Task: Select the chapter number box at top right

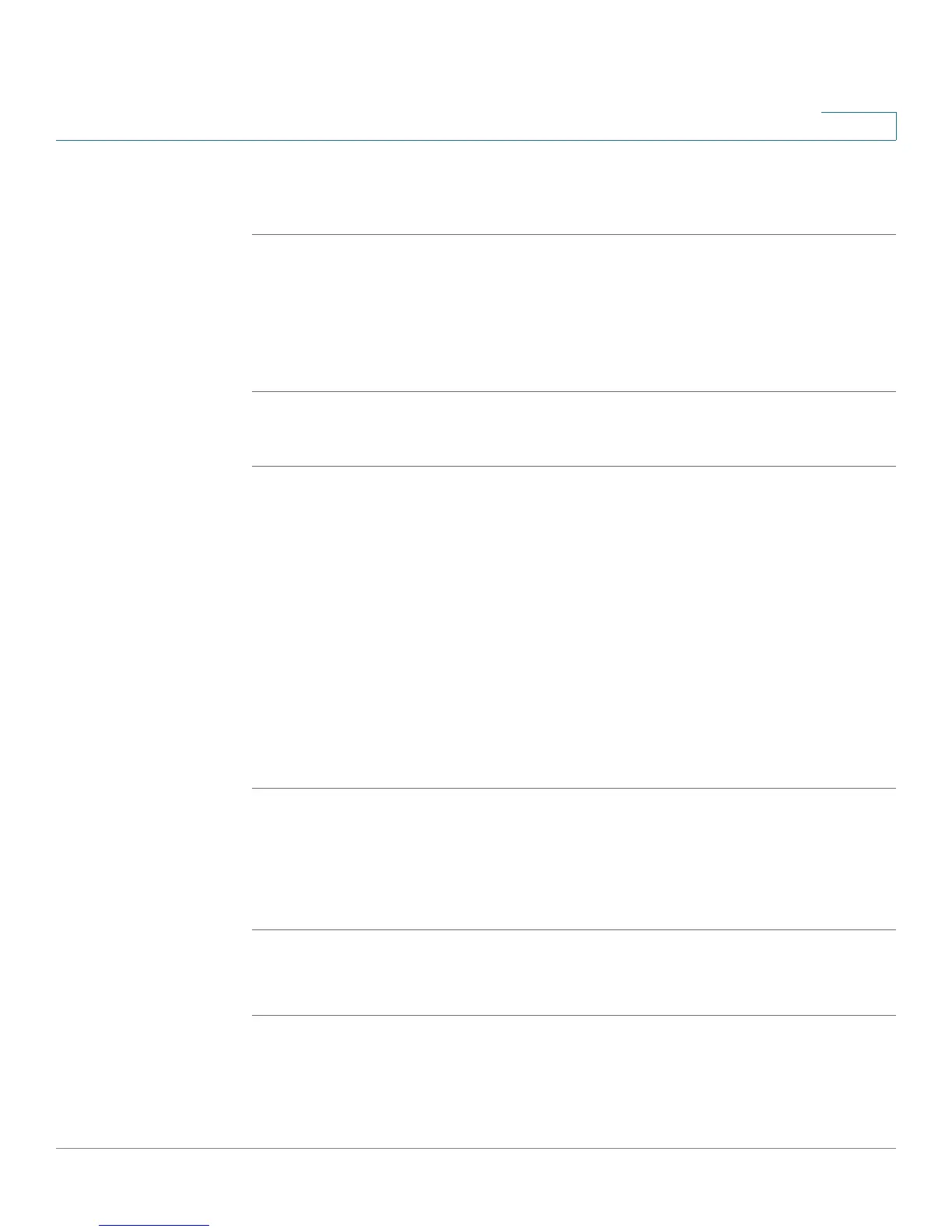Action: pyautogui.click(x=859, y=126)
